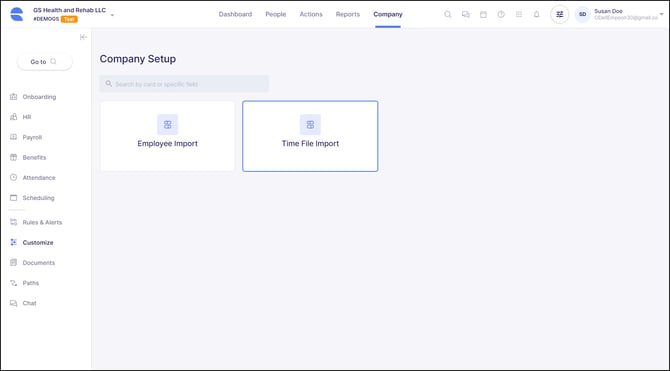Open the chat messages icon in header
670x371 pixels.
coord(465,14)
